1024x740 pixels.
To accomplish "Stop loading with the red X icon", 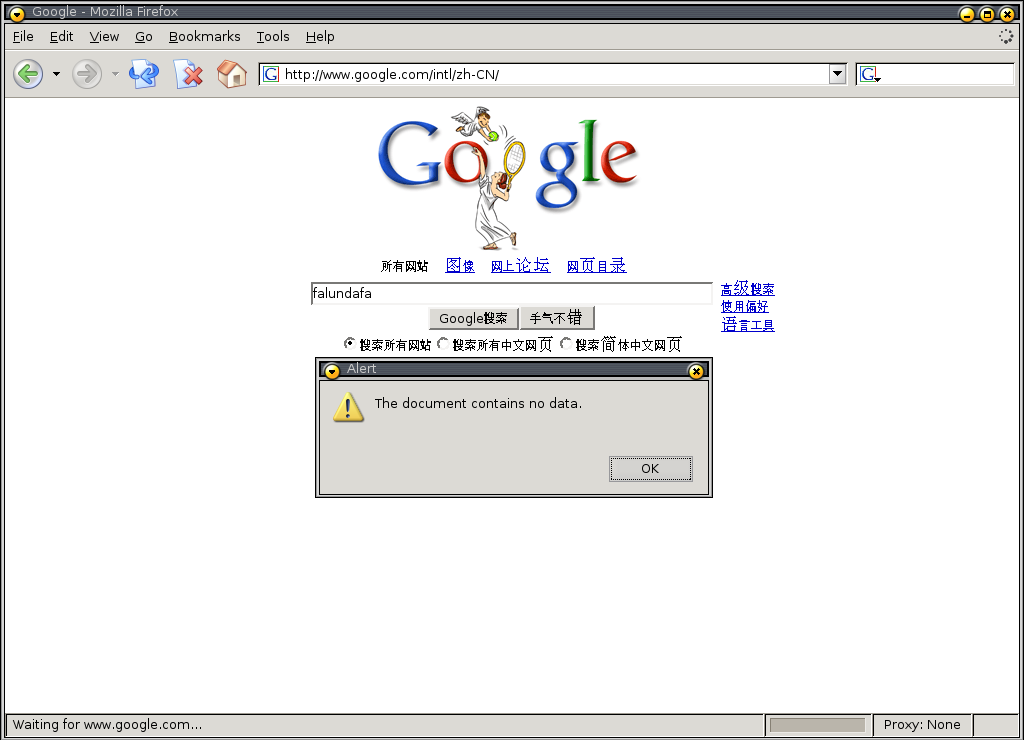I will tap(189, 74).
